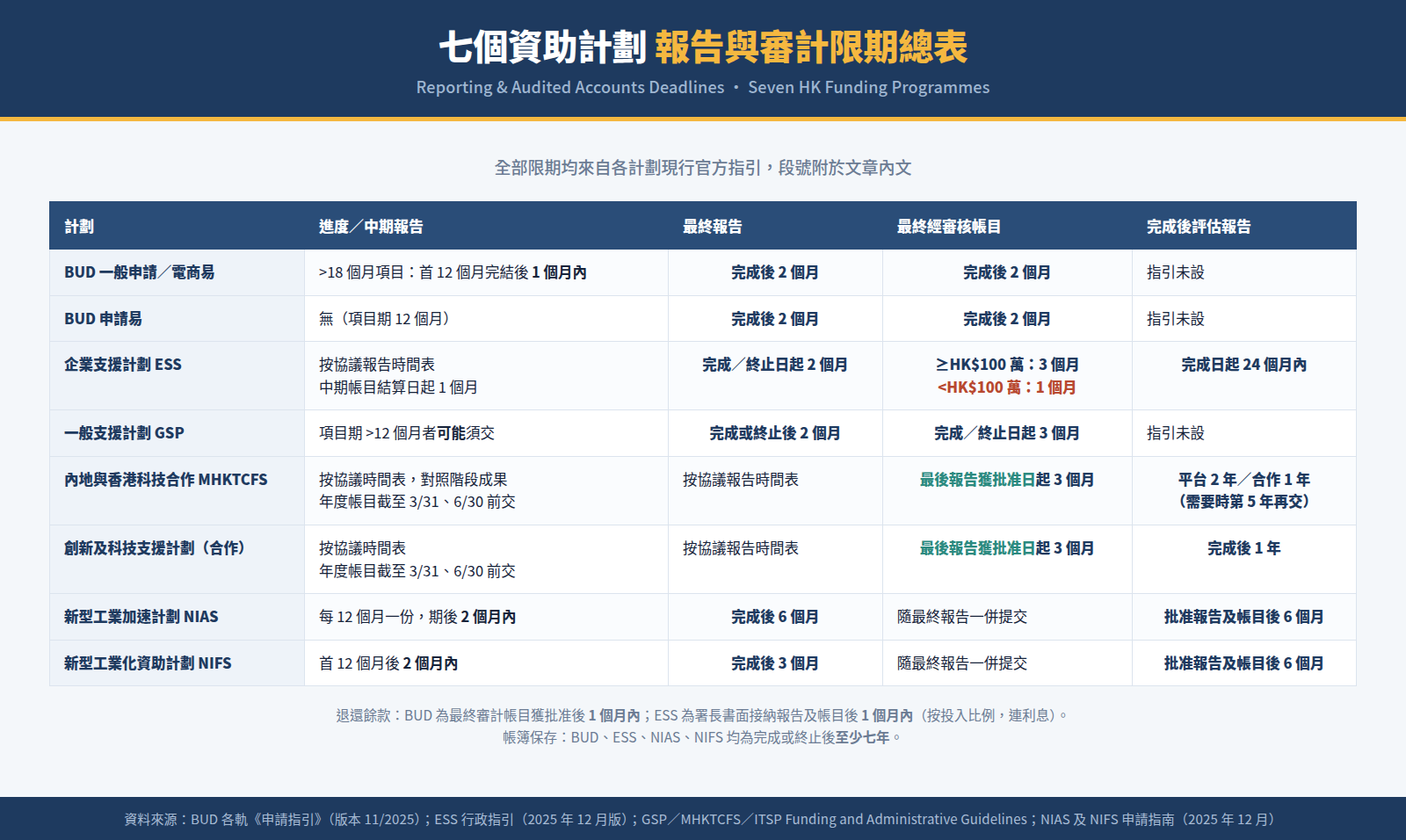Screen dimensions: 1406x840
Task: Select the row label 內地與香港科技合作 MHKTCFS
Action: (165, 480)
